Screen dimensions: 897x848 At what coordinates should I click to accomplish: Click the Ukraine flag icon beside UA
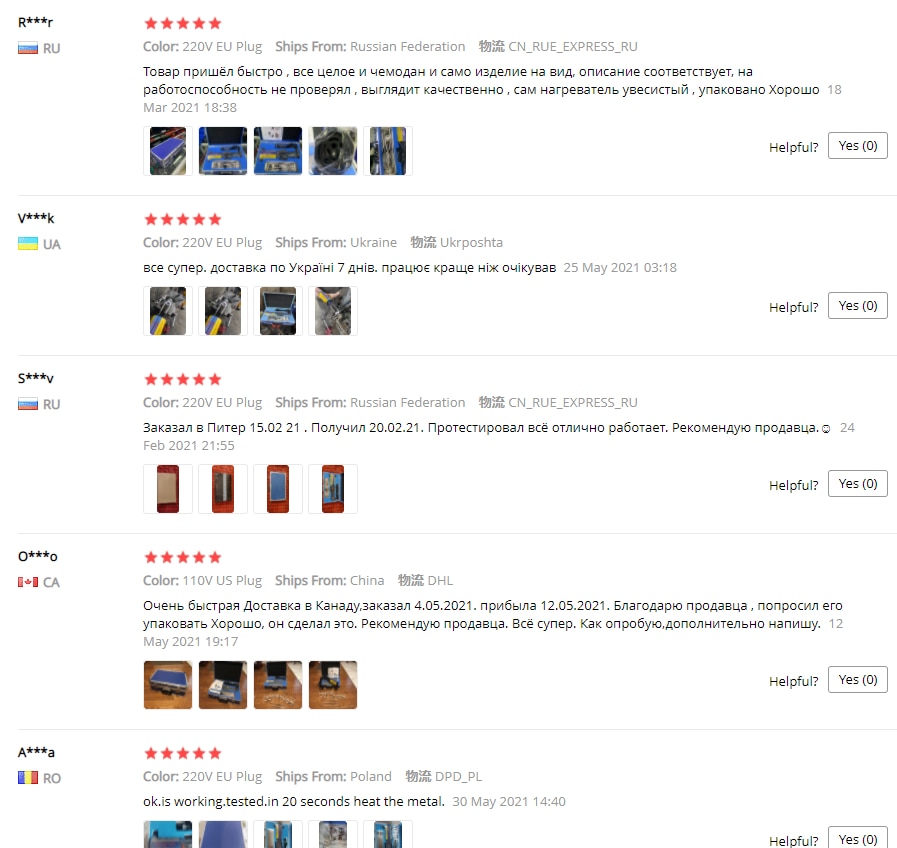27,244
